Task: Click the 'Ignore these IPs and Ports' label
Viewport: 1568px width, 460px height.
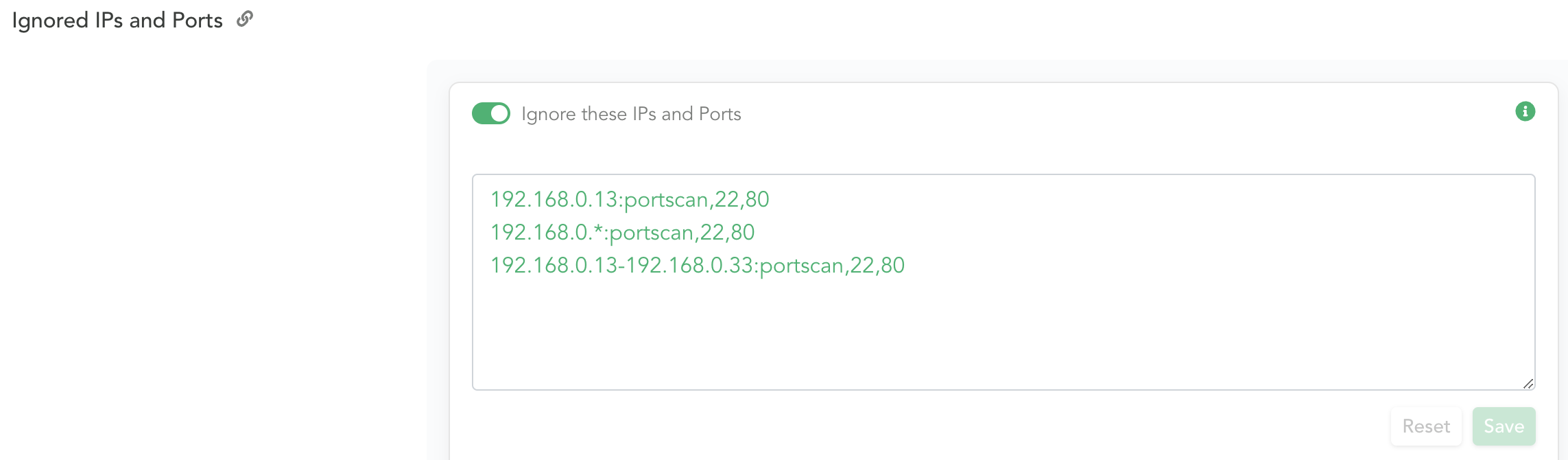Action: click(x=631, y=114)
